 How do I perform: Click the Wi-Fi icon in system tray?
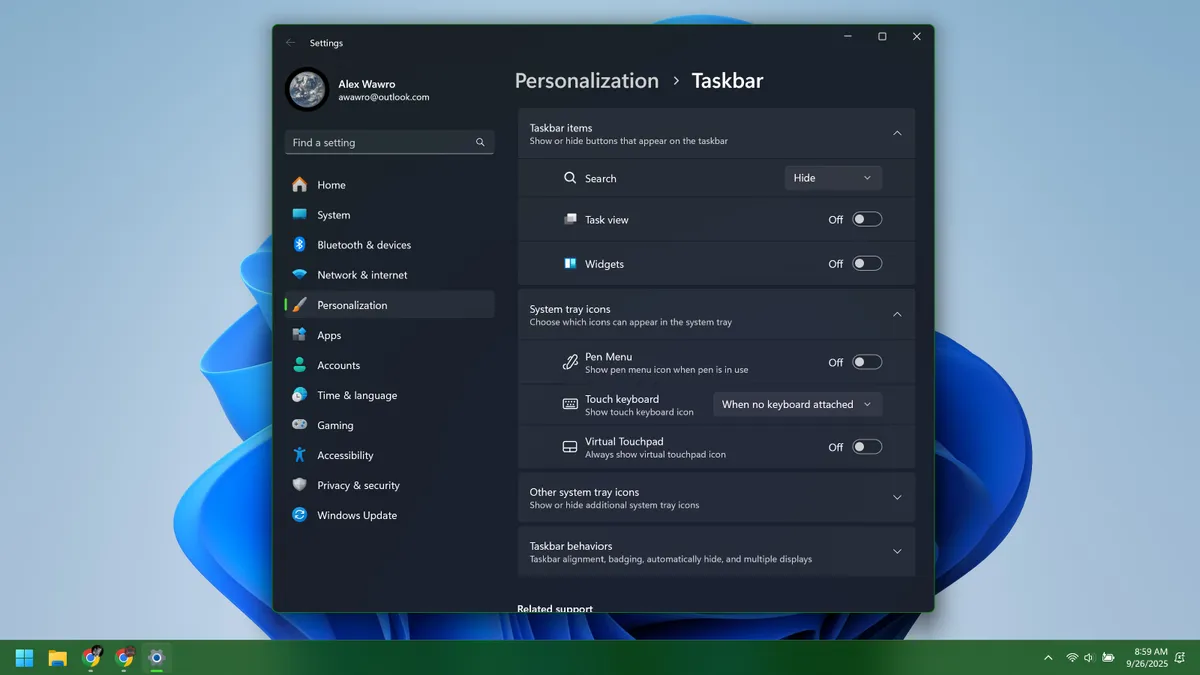click(x=1072, y=657)
